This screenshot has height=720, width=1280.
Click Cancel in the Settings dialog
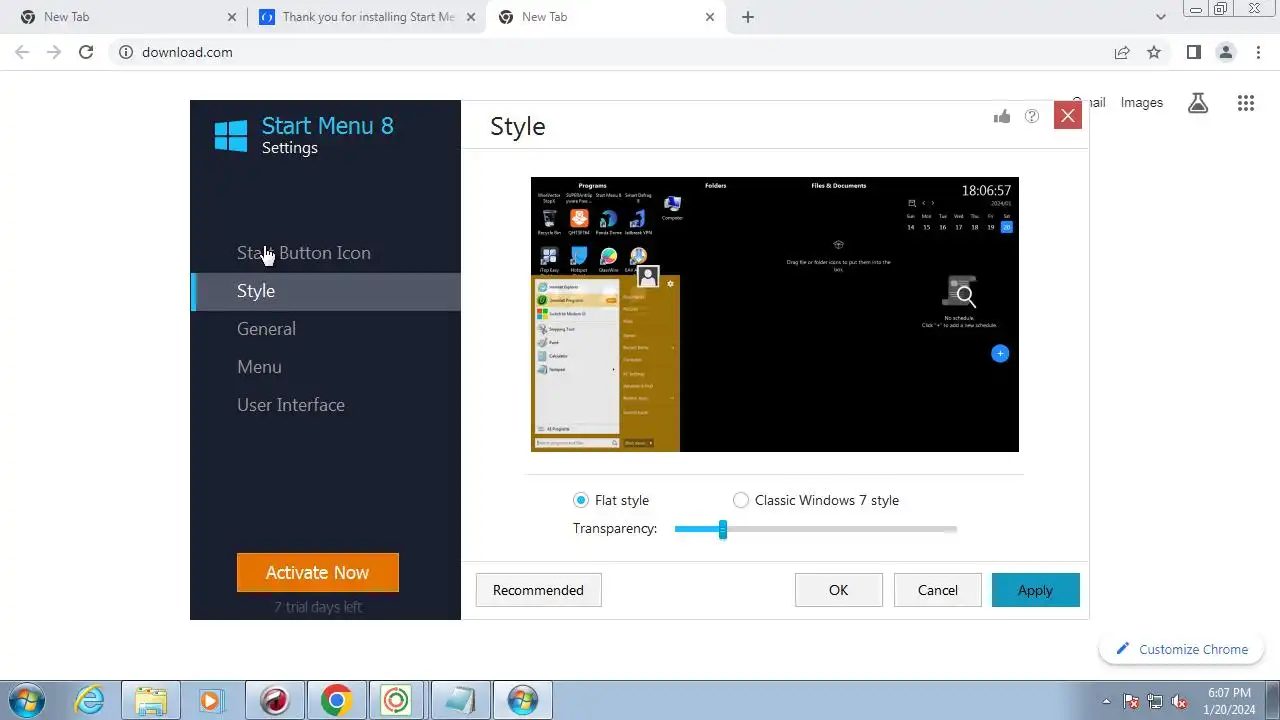coord(938,590)
